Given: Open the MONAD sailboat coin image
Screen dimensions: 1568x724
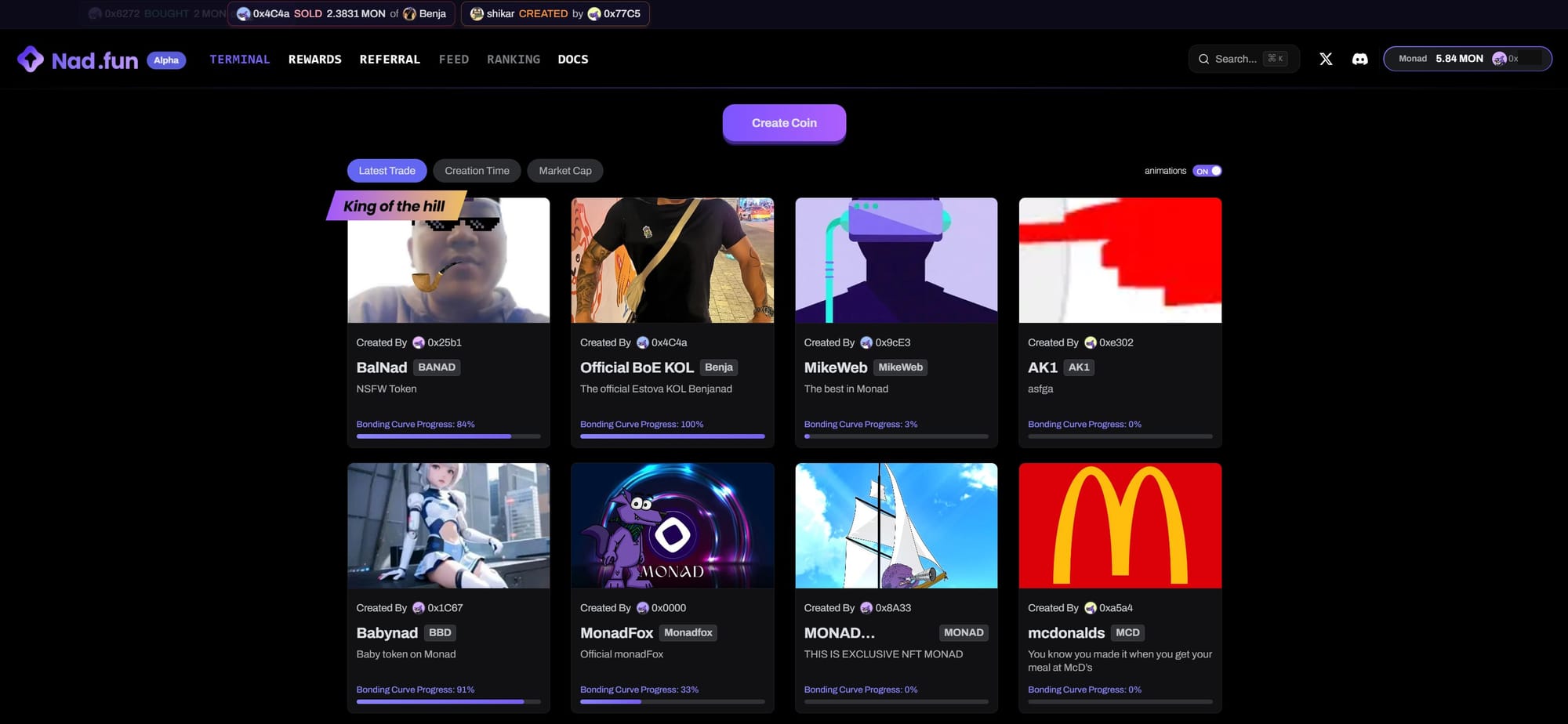Looking at the screenshot, I should [896, 526].
